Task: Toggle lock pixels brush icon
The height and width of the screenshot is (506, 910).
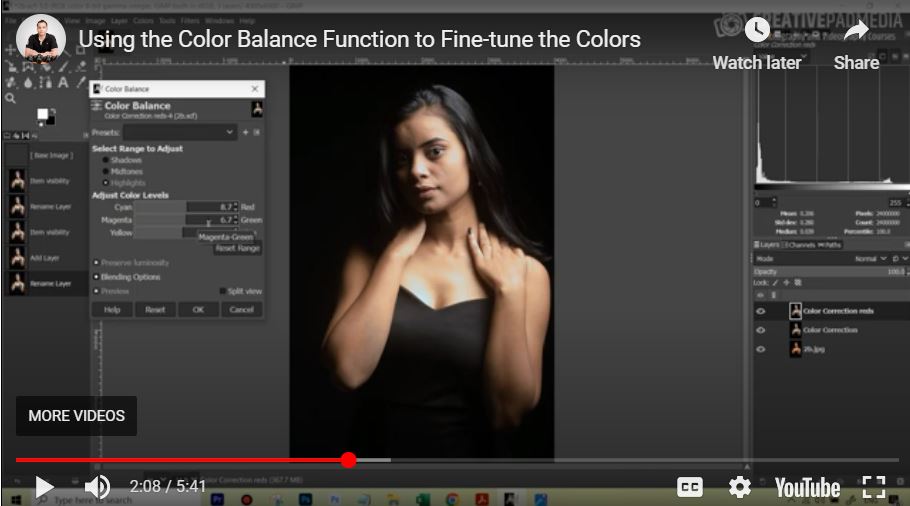Action: click(775, 283)
